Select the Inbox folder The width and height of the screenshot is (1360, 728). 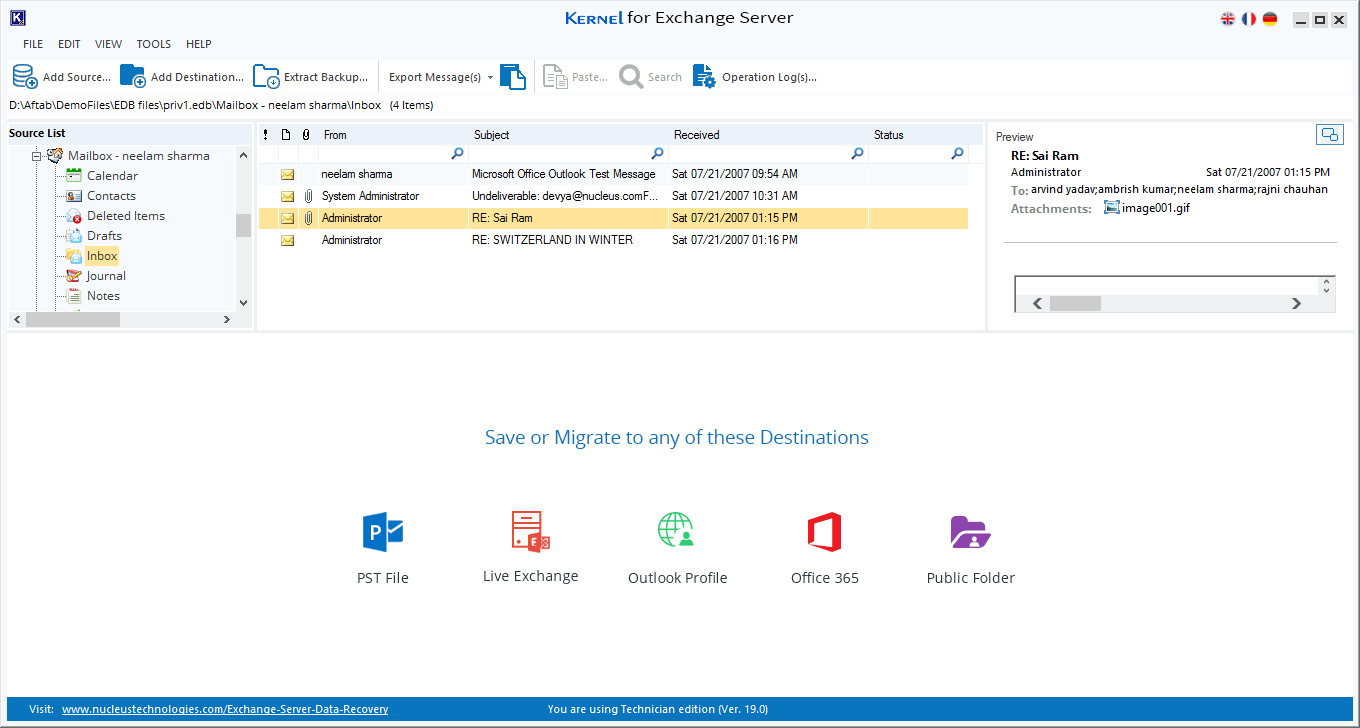(x=101, y=256)
